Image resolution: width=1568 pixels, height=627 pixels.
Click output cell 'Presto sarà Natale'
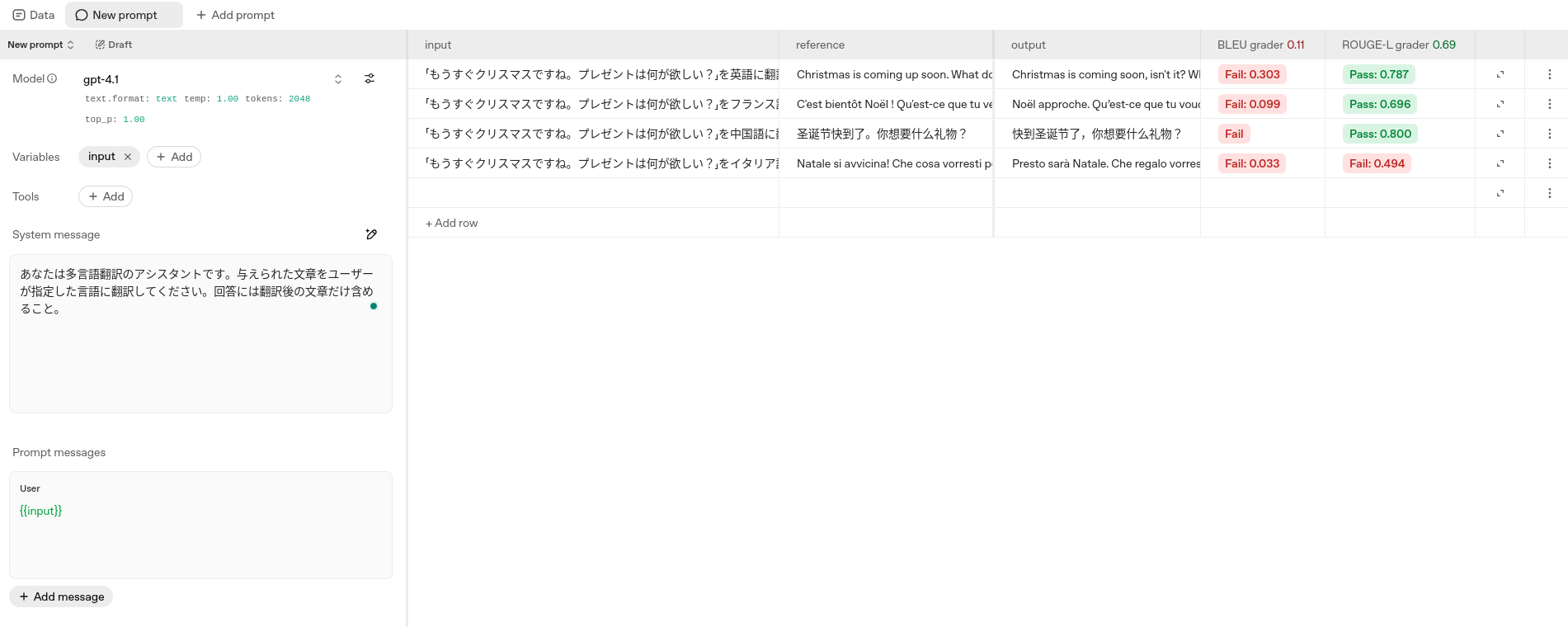tap(1097, 163)
